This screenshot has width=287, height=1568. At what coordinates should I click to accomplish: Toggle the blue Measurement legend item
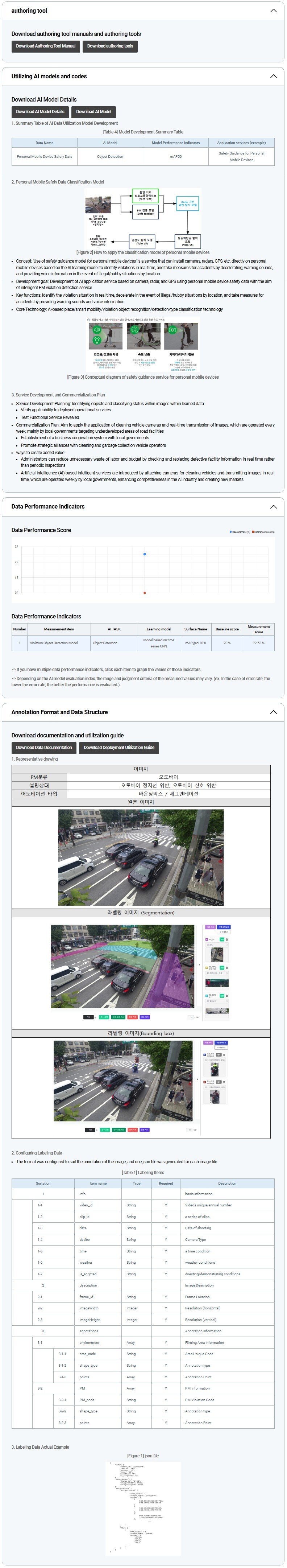(240, 532)
